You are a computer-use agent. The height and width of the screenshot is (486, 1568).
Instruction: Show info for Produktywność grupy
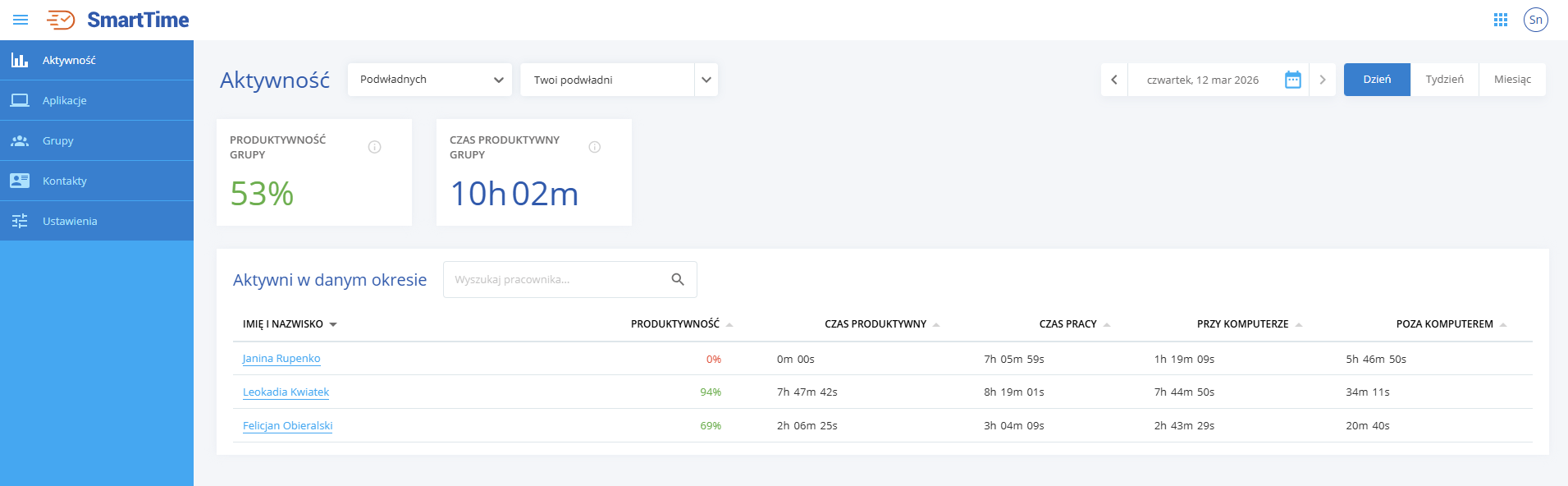tap(375, 147)
